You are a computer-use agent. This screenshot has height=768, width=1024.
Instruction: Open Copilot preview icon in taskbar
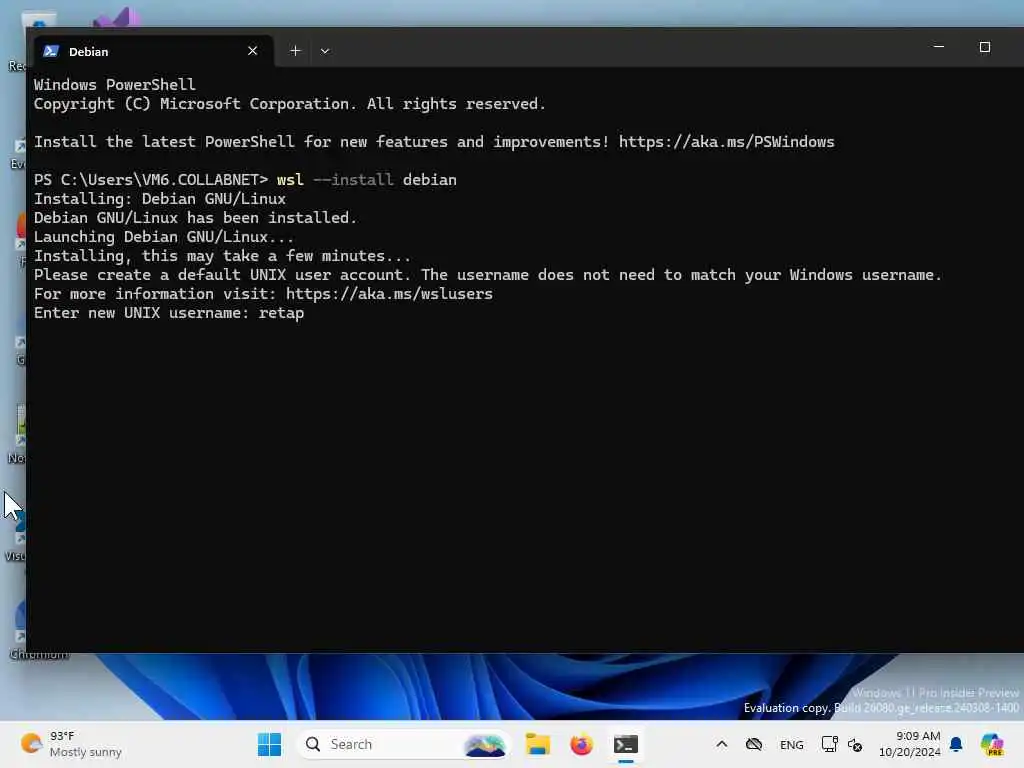tap(992, 744)
